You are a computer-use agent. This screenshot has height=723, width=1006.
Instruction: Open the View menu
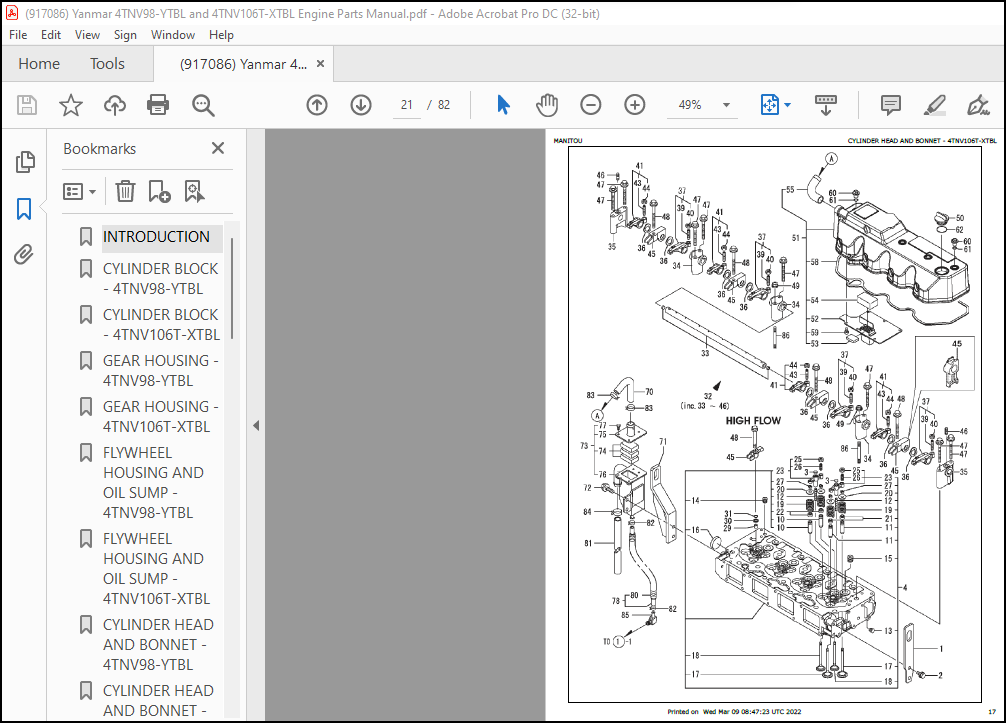click(87, 35)
